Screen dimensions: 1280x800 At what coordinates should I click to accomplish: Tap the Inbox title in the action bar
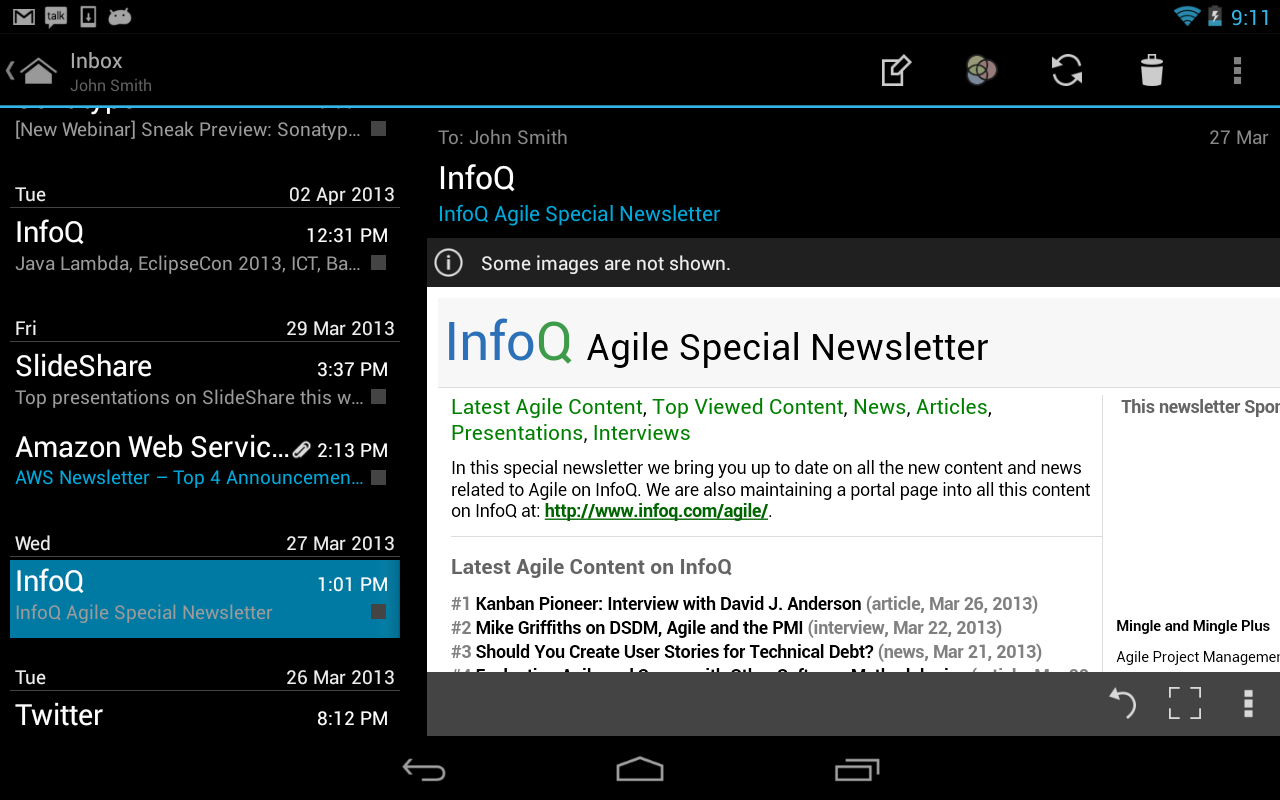click(x=96, y=60)
